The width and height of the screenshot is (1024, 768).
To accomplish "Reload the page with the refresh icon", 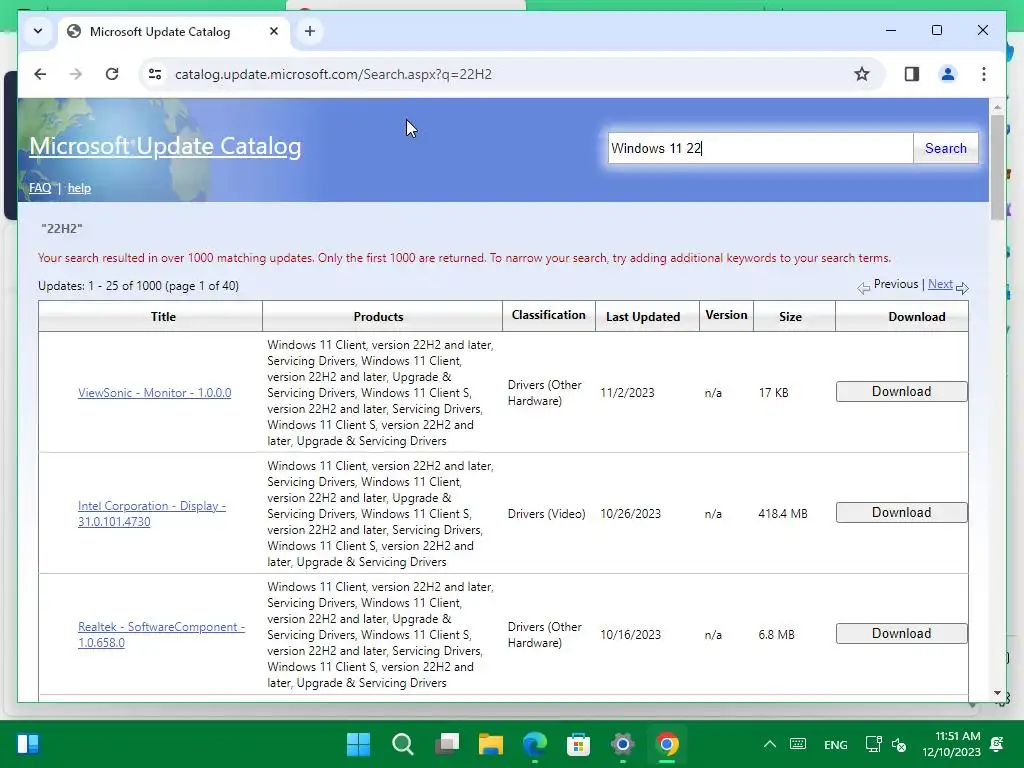I will coord(112,74).
